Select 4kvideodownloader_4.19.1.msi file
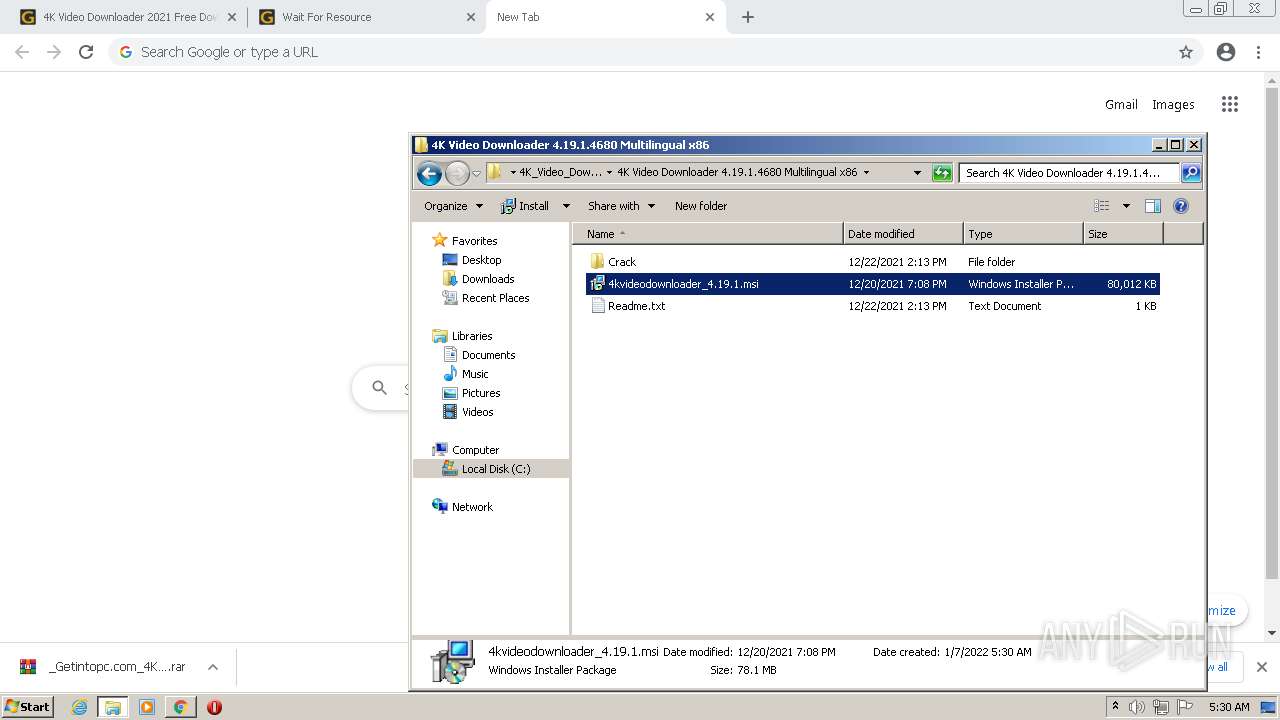 tap(872, 284)
